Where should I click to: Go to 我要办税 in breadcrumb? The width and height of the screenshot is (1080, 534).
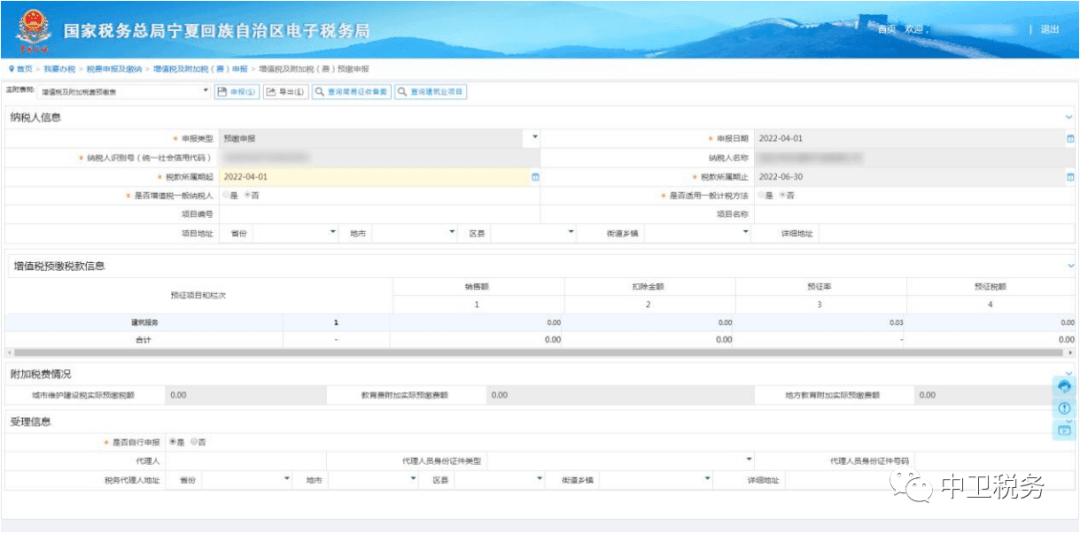pyautogui.click(x=59, y=69)
